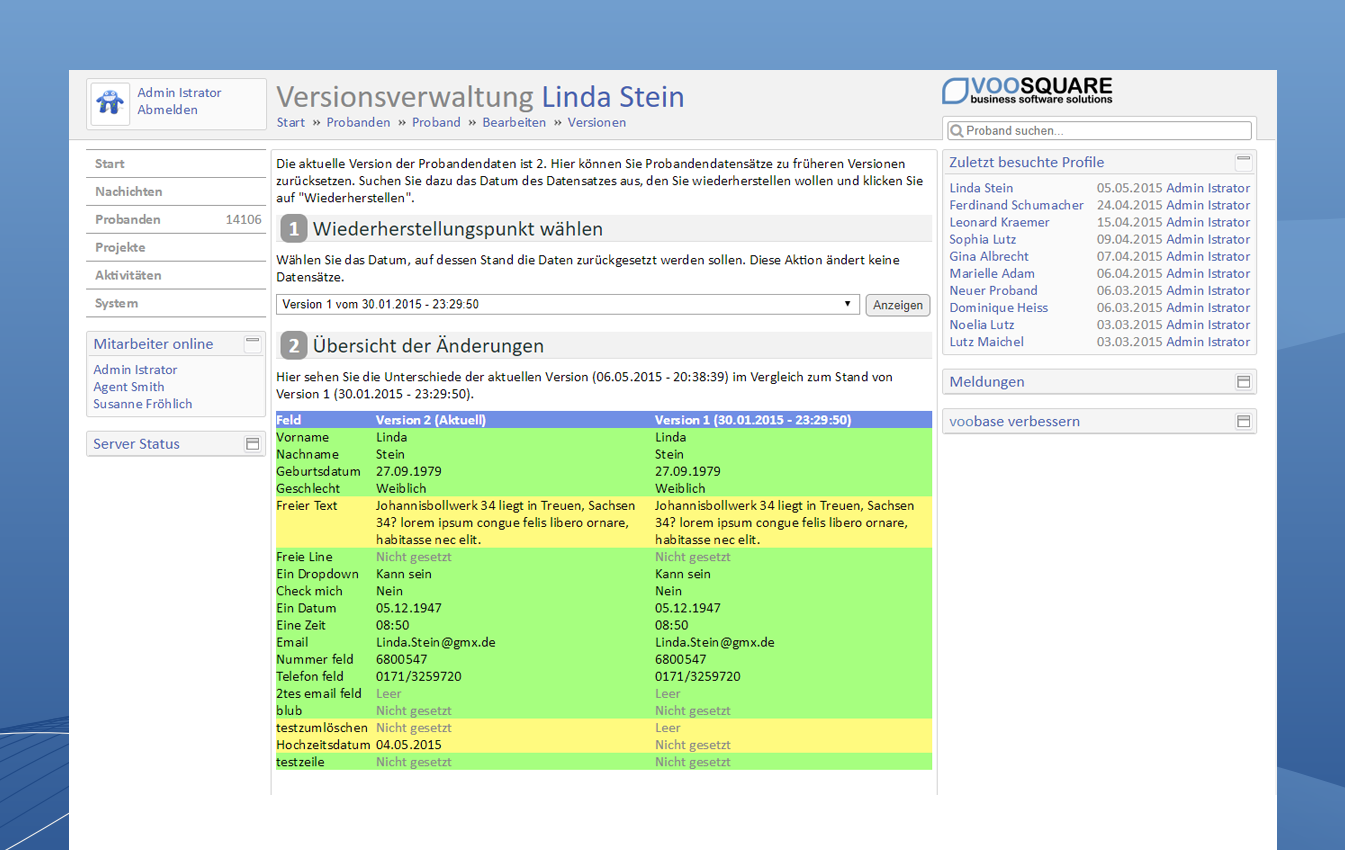Viewport: 1345px width, 850px height.
Task: Click the Version 1 (30.01.2015 - 23:29:50) column header
Action: 753,420
